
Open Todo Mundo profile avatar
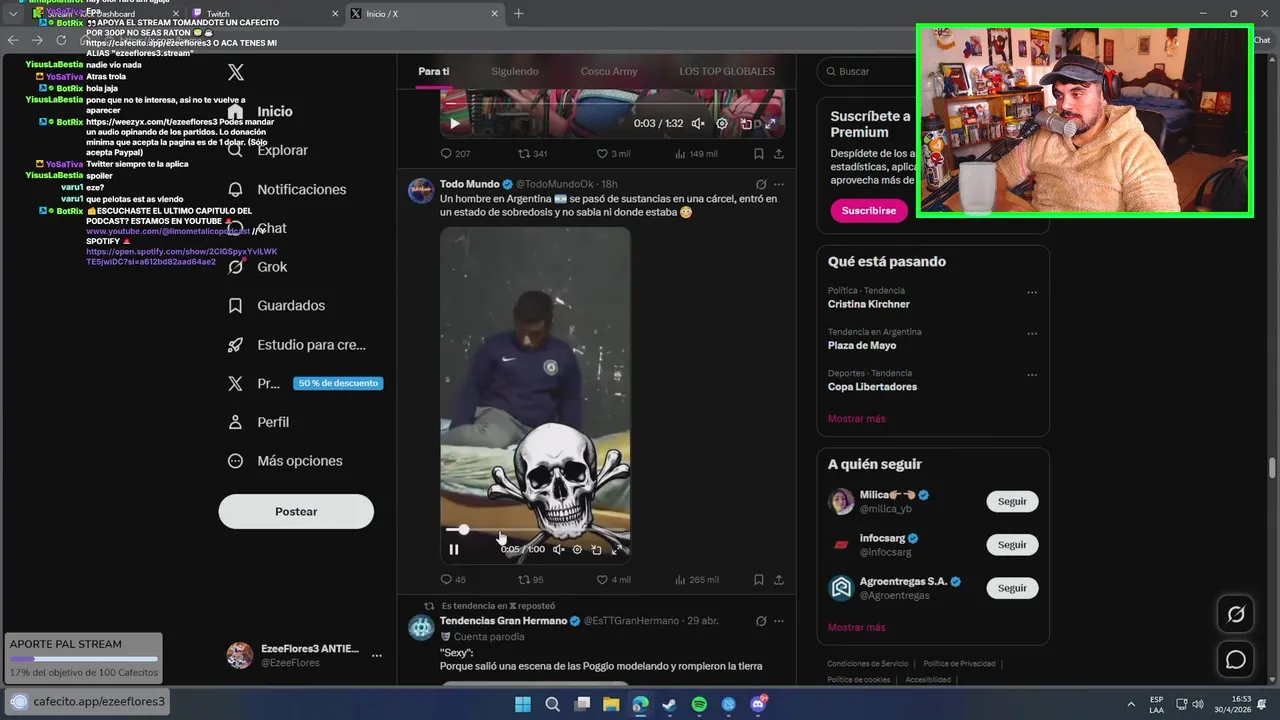421,191
